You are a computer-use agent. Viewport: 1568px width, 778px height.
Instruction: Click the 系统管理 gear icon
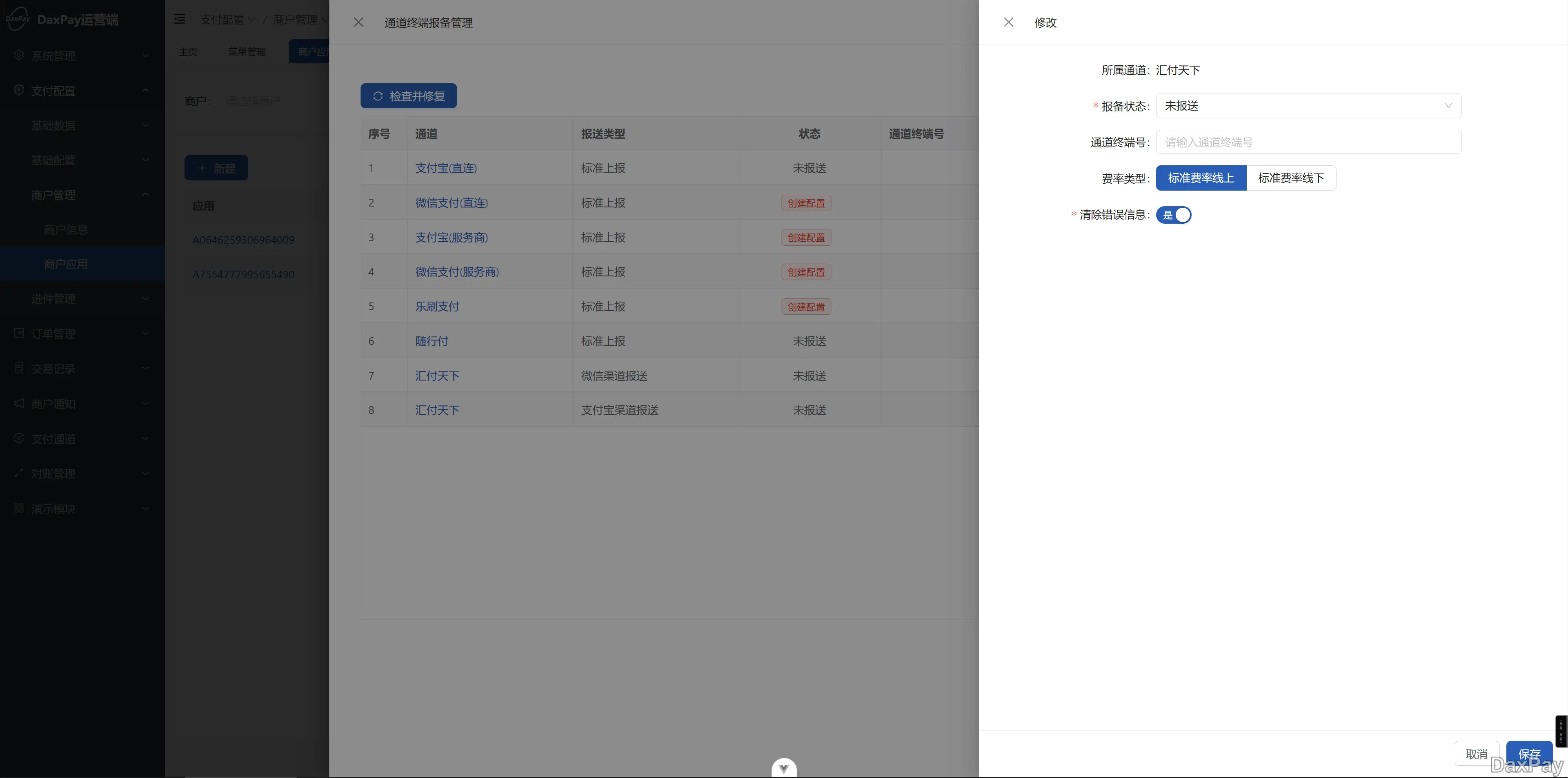click(19, 56)
